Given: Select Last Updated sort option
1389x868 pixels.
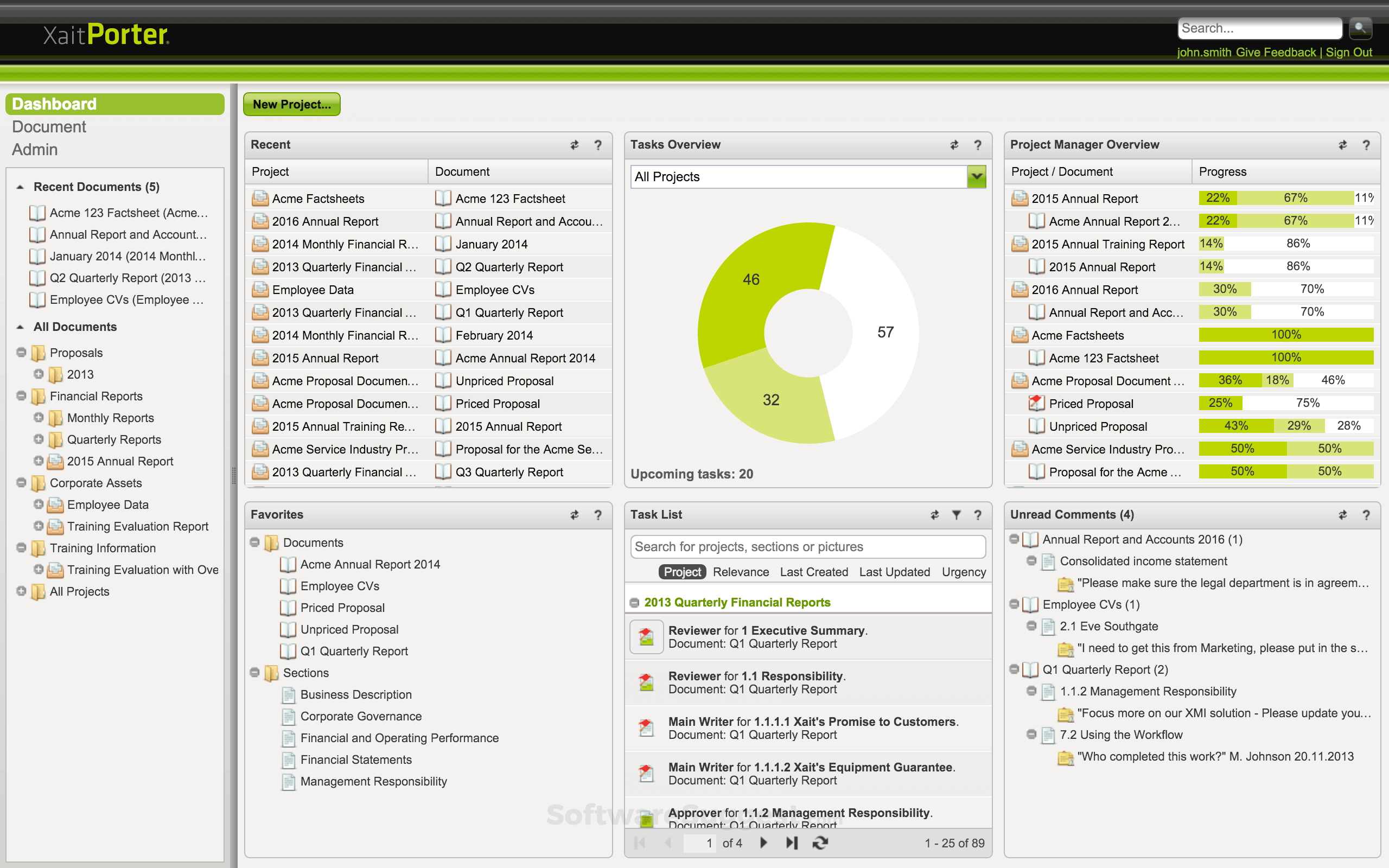Looking at the screenshot, I should (x=894, y=572).
